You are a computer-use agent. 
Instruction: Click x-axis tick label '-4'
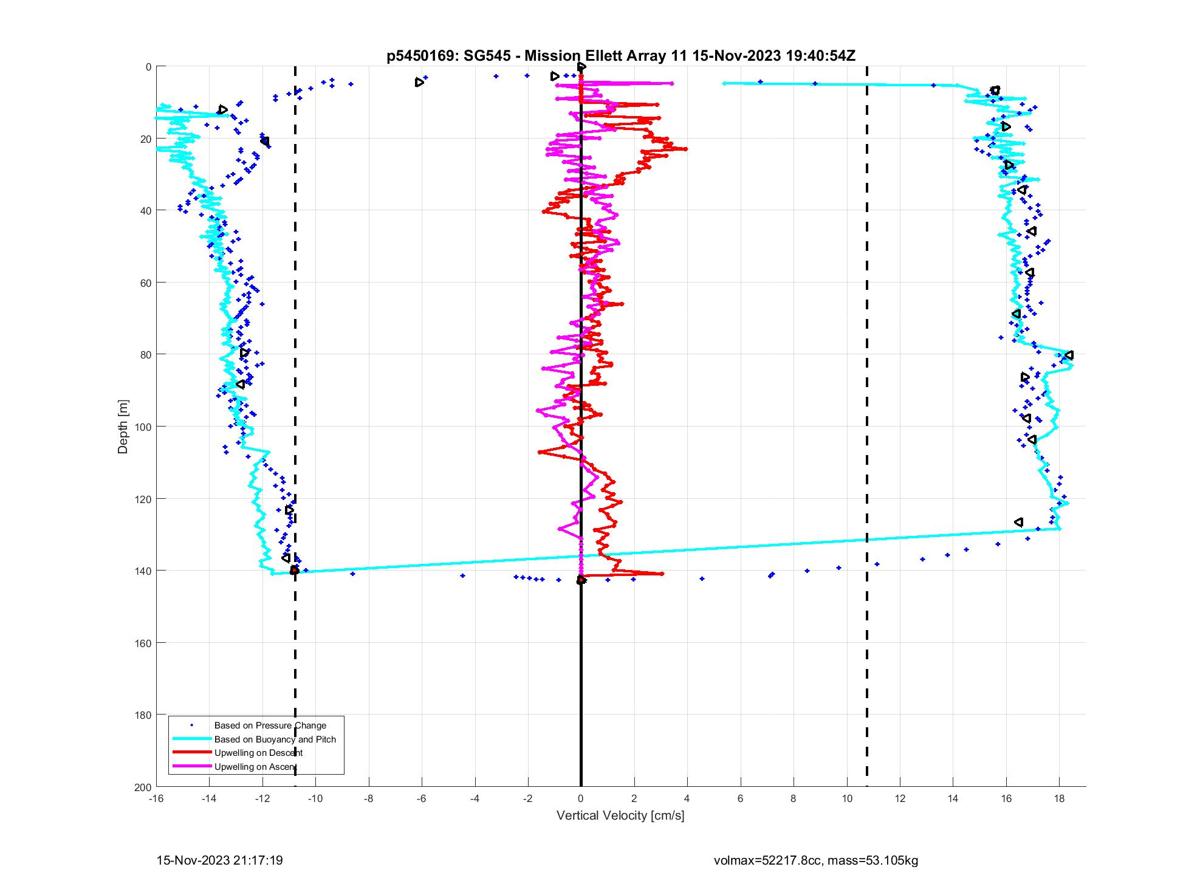point(474,798)
